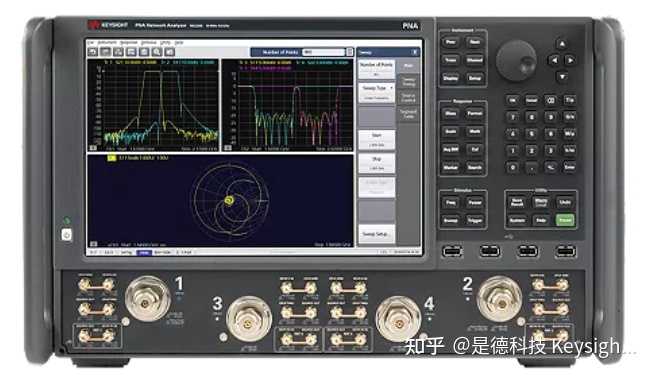
Task: Push the Help utility key
Action: click(x=541, y=220)
